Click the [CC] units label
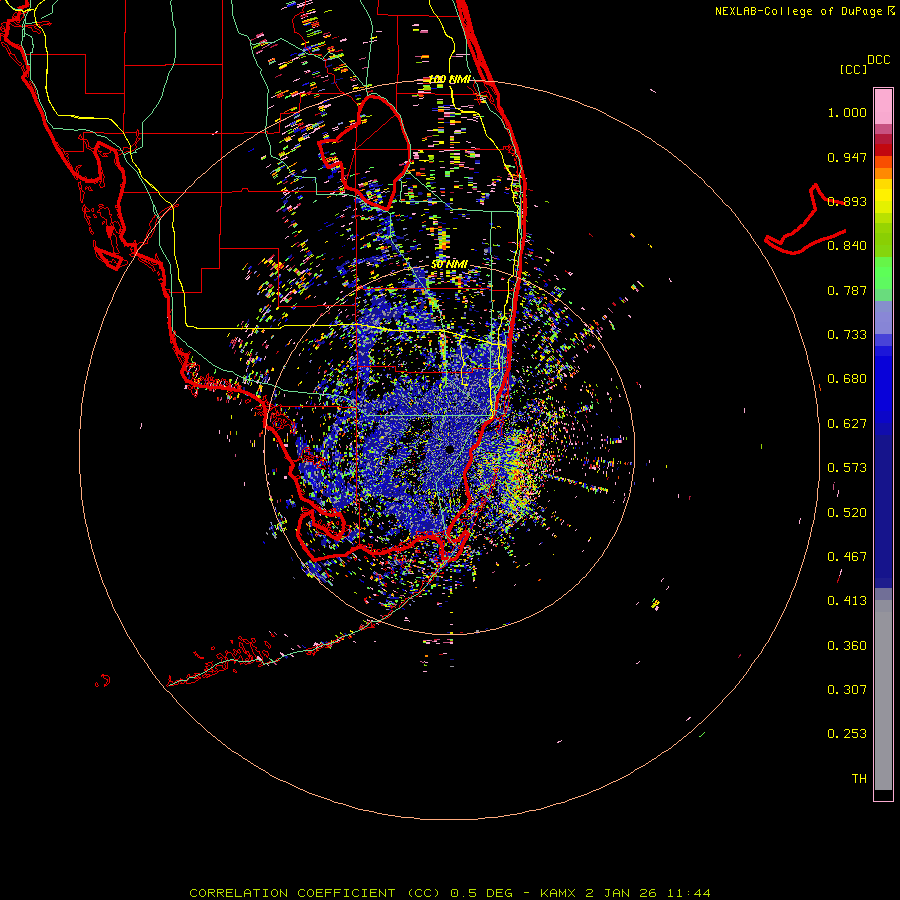The image size is (900, 900). click(x=853, y=69)
